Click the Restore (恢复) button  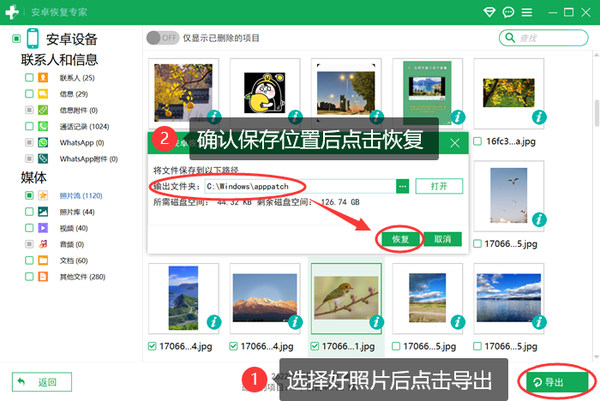coord(400,239)
